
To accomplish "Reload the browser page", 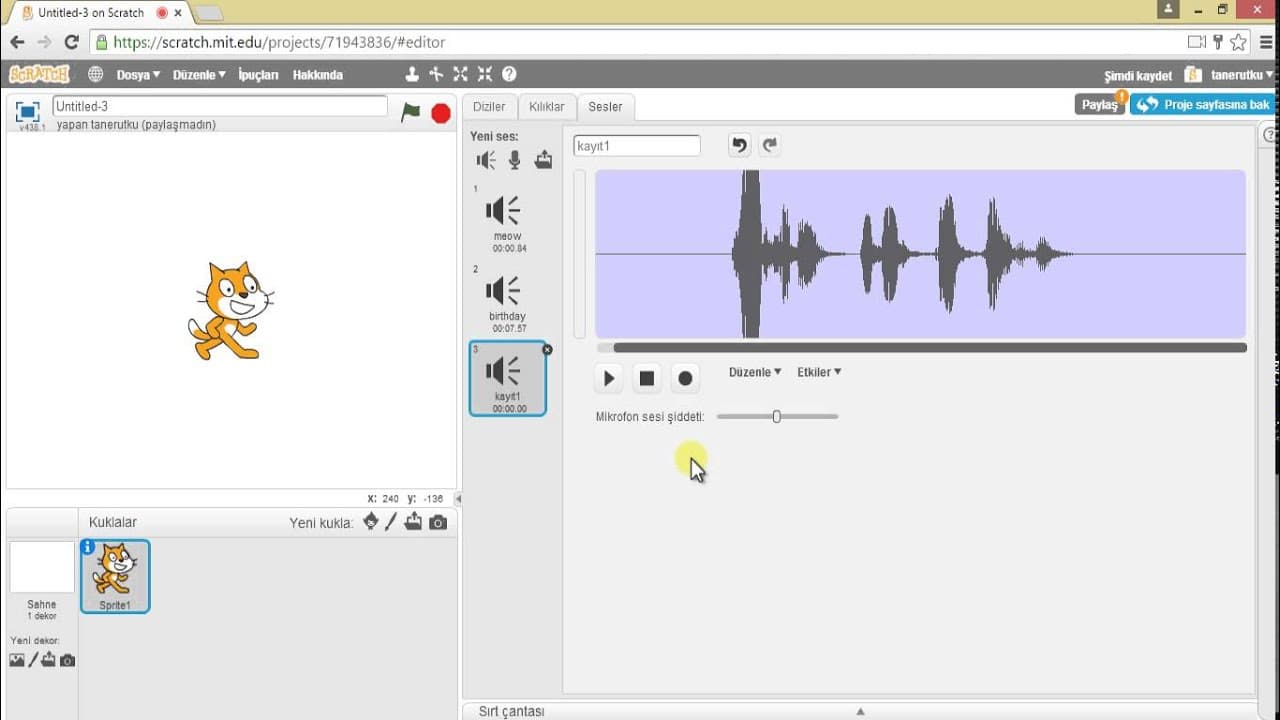I will point(71,42).
